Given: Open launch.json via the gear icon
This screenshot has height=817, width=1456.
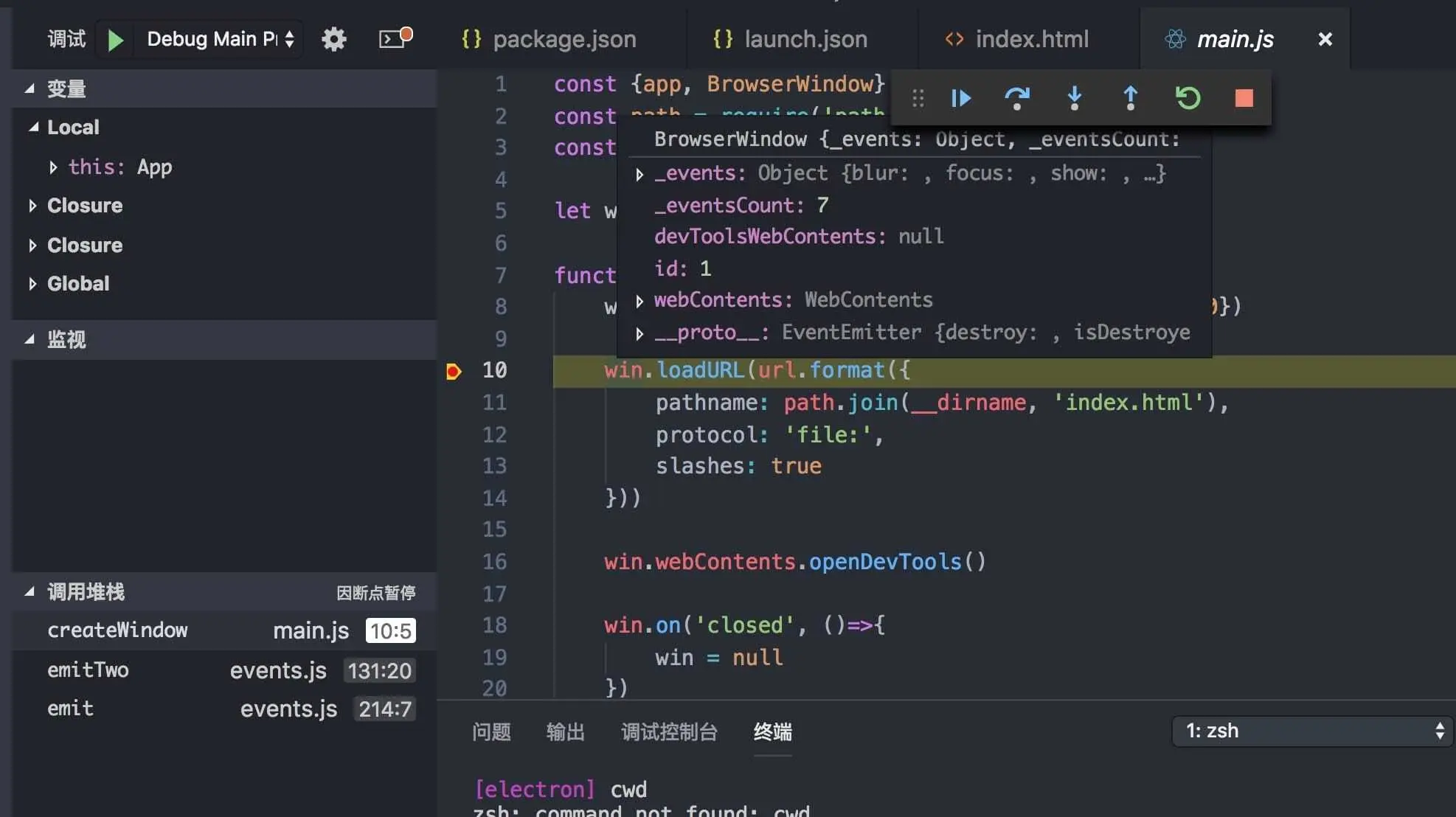Looking at the screenshot, I should pos(333,39).
